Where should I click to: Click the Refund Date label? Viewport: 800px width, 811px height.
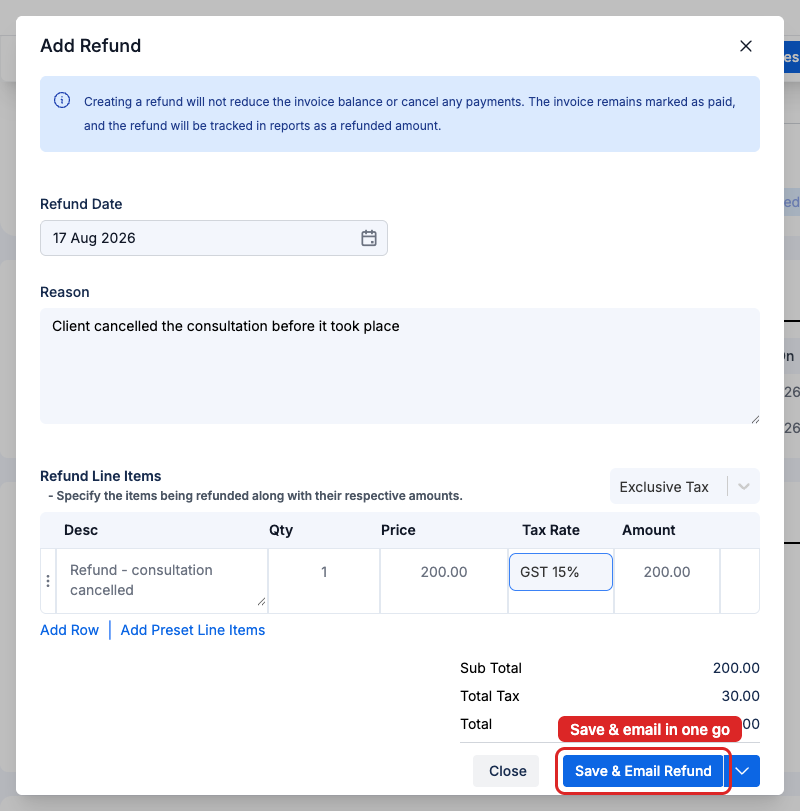[x=81, y=204]
